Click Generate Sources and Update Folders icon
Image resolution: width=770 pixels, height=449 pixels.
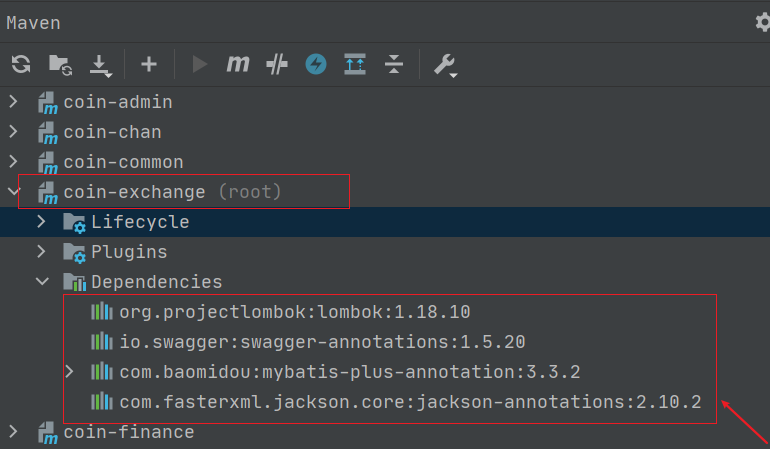tap(60, 65)
